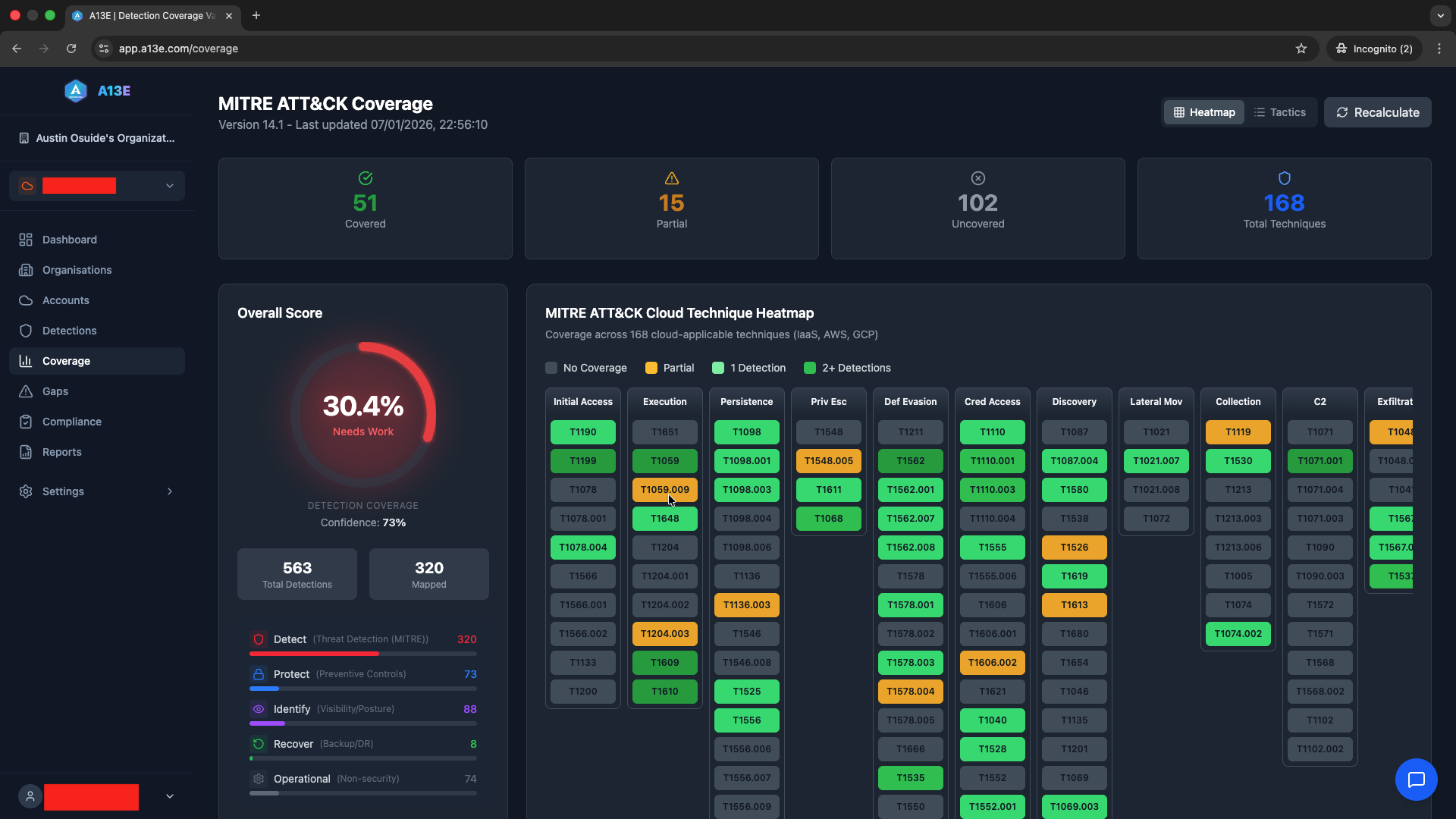The width and height of the screenshot is (1456, 819).
Task: Expand the organization selector dropdown
Action: pyautogui.click(x=169, y=185)
